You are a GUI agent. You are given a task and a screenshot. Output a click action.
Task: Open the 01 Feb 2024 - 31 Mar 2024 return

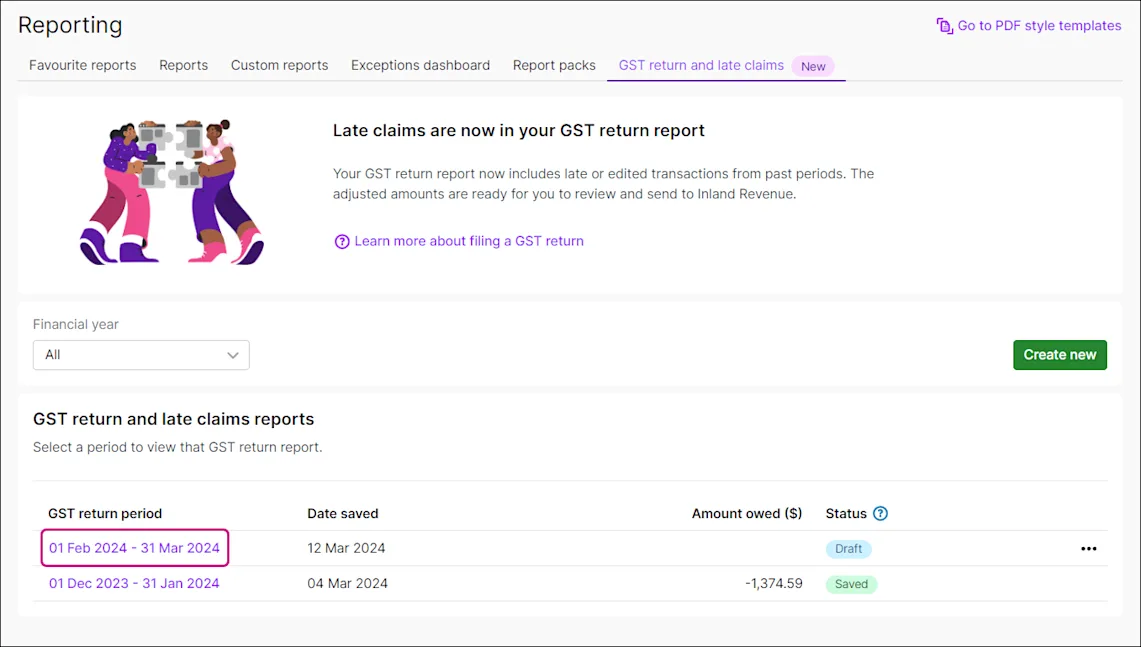(x=134, y=548)
